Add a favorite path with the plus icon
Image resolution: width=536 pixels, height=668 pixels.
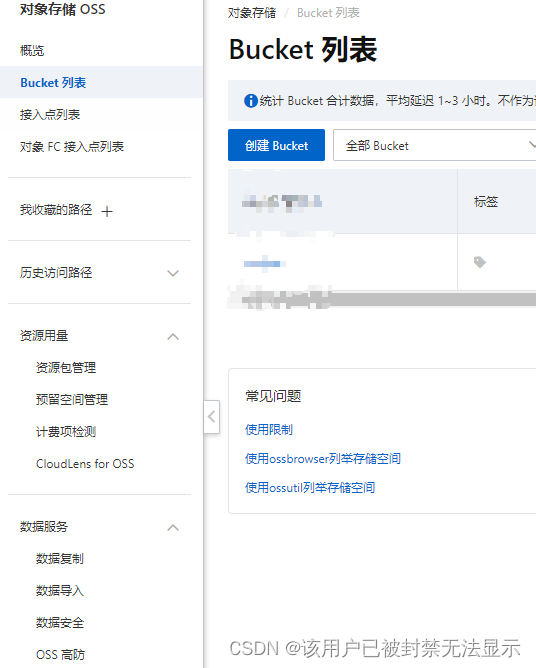[x=107, y=211]
